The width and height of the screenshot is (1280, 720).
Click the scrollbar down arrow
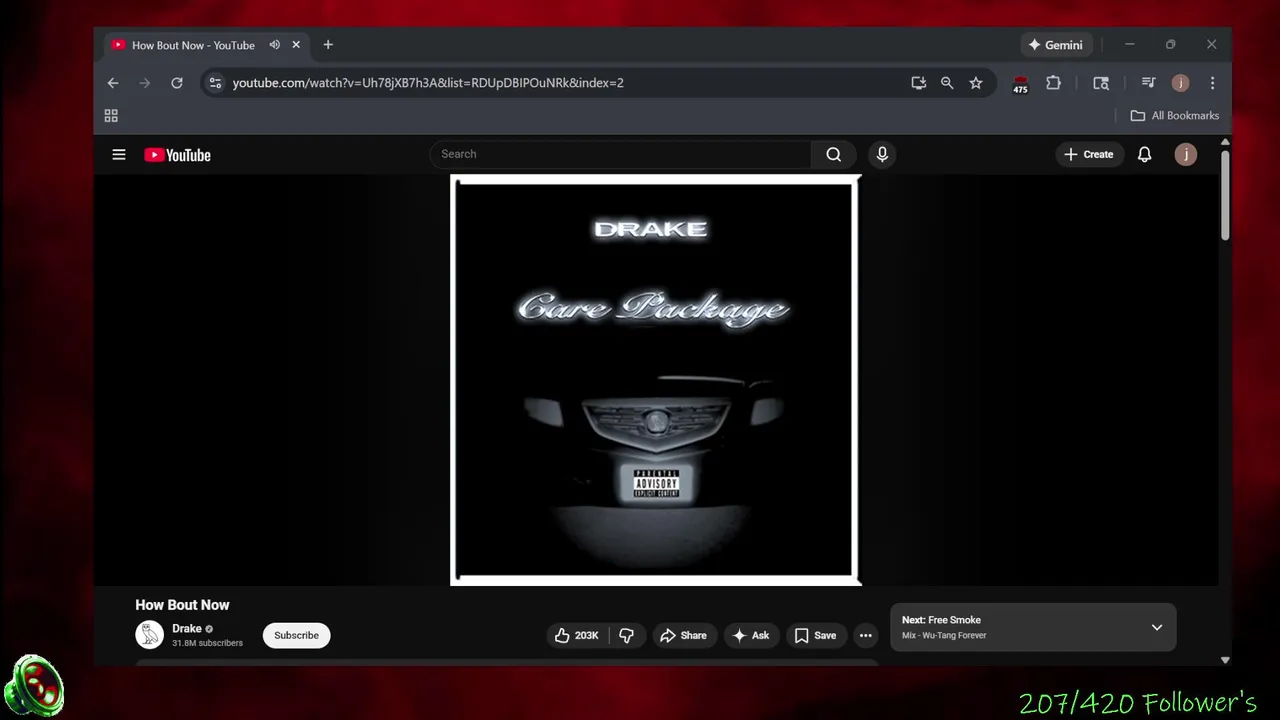click(1225, 660)
